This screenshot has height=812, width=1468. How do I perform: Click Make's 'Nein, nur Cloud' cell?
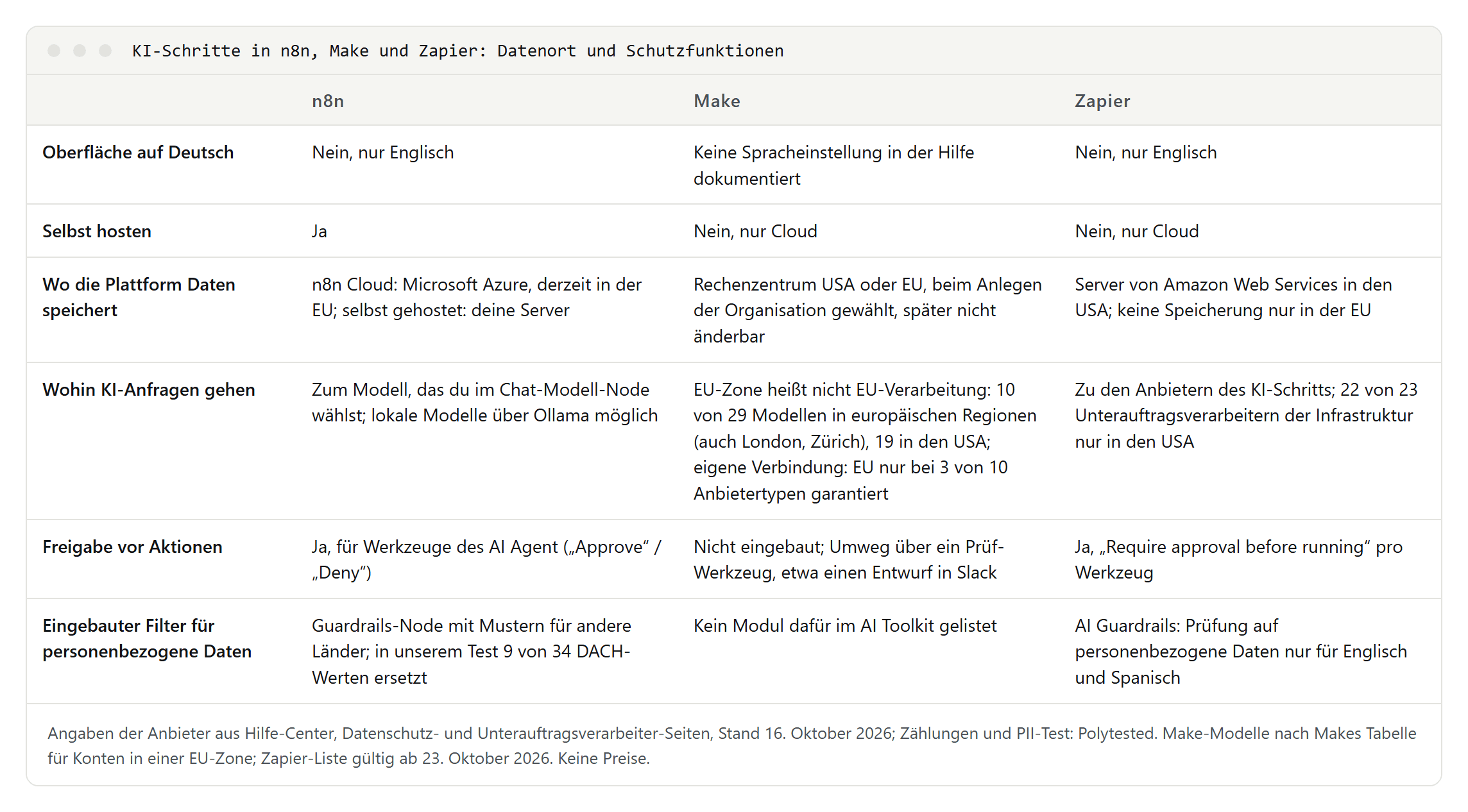(x=755, y=231)
